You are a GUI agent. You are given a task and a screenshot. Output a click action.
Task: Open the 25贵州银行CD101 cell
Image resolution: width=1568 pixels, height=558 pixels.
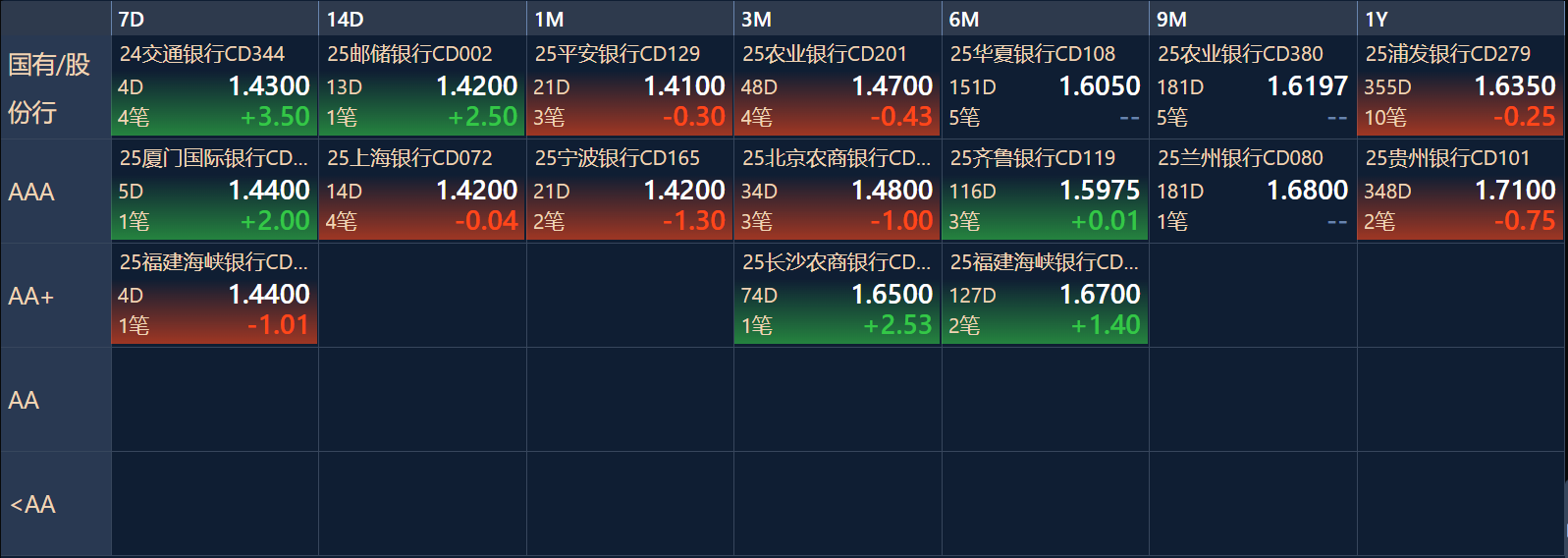(1460, 191)
